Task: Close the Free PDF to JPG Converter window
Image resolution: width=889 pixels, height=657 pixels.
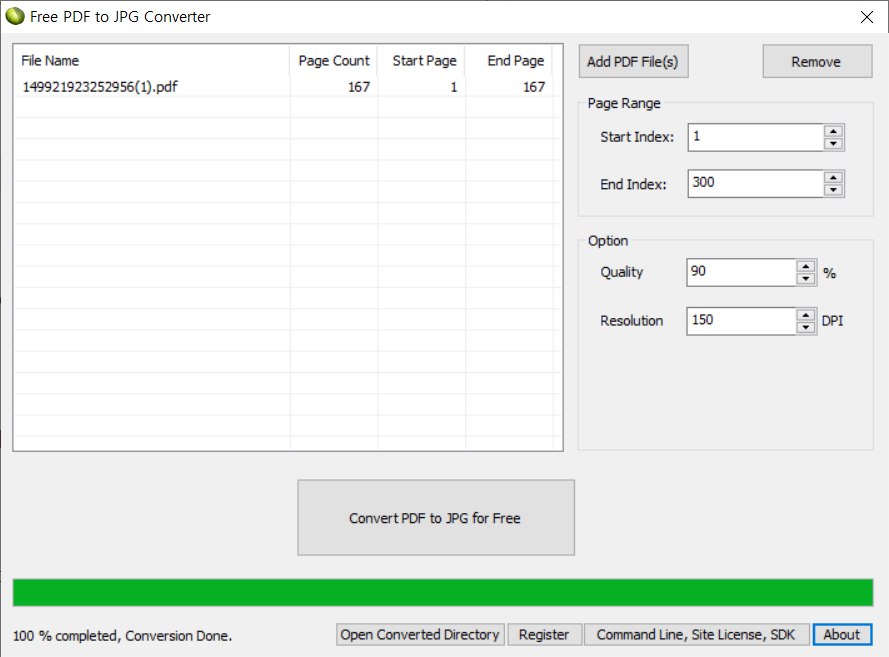Action: click(867, 17)
